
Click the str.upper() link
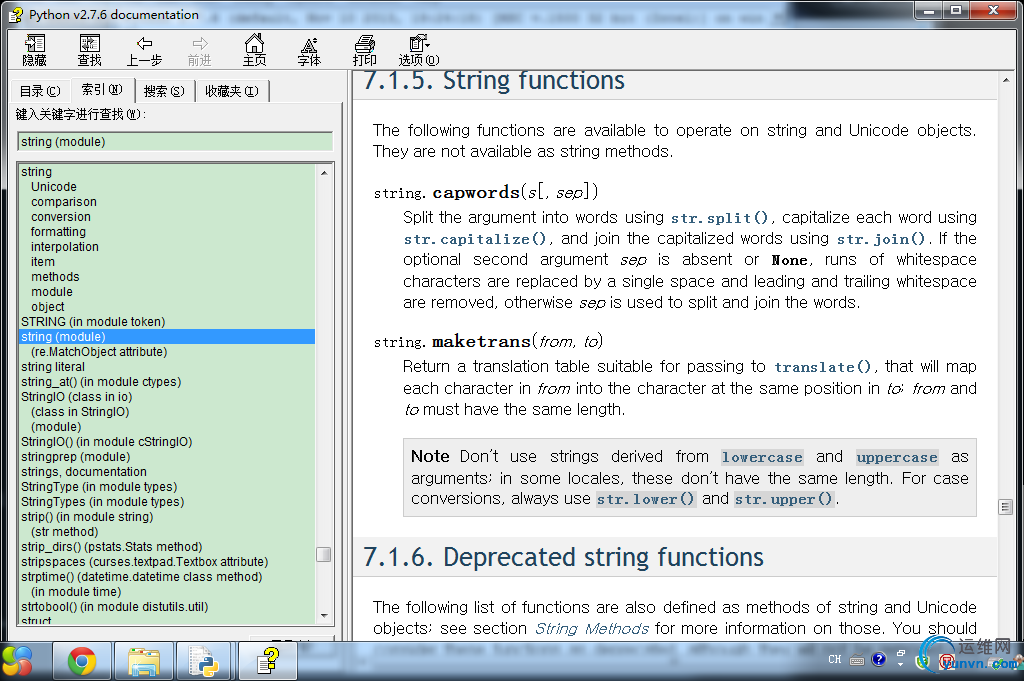click(784, 499)
